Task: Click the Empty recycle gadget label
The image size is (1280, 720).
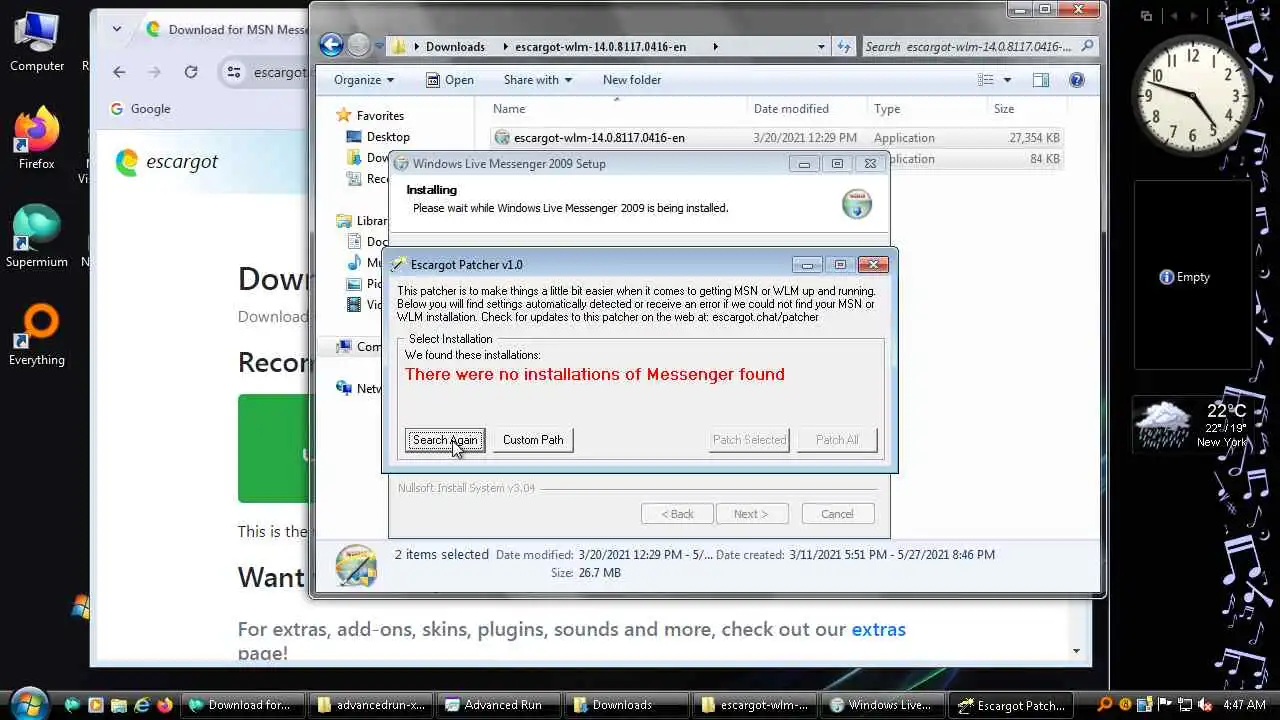Action: click(x=1185, y=277)
